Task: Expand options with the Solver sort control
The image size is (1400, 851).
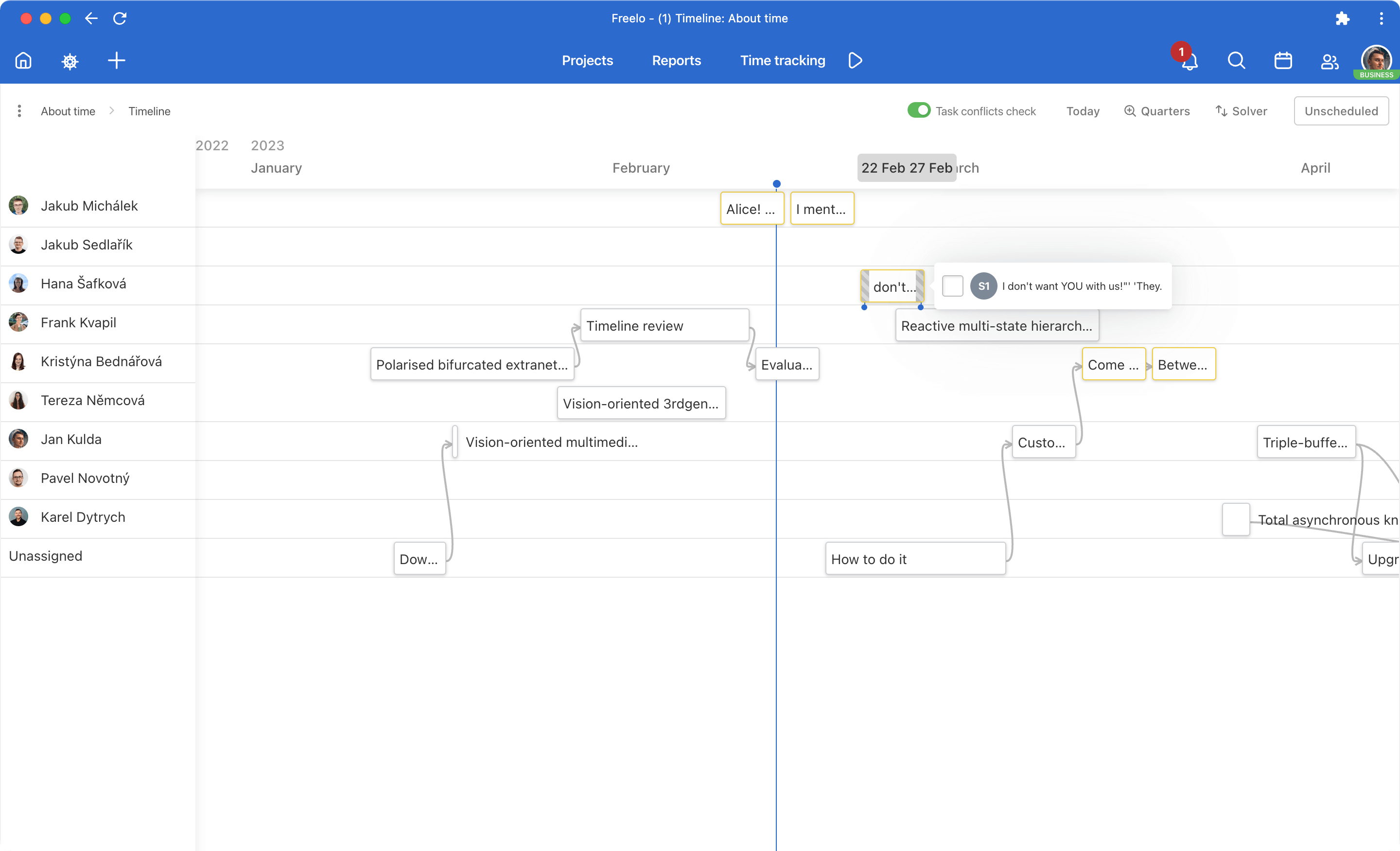Action: tap(1222, 111)
